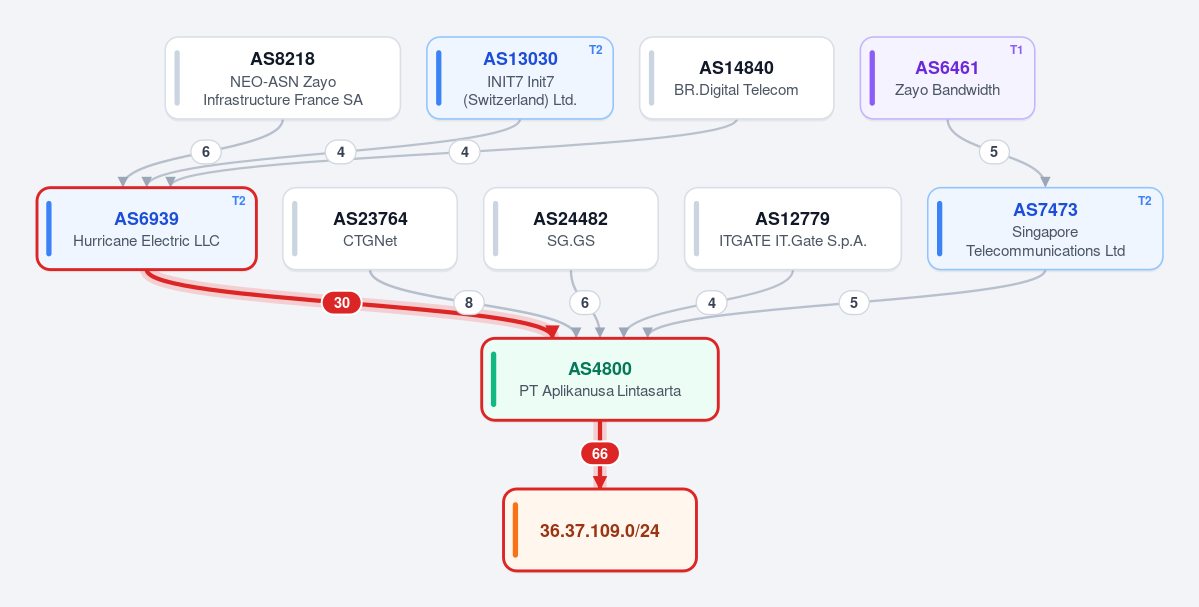Viewport: 1199px width, 607px height.
Task: Click the red 30 edge count badge
Action: (x=342, y=303)
